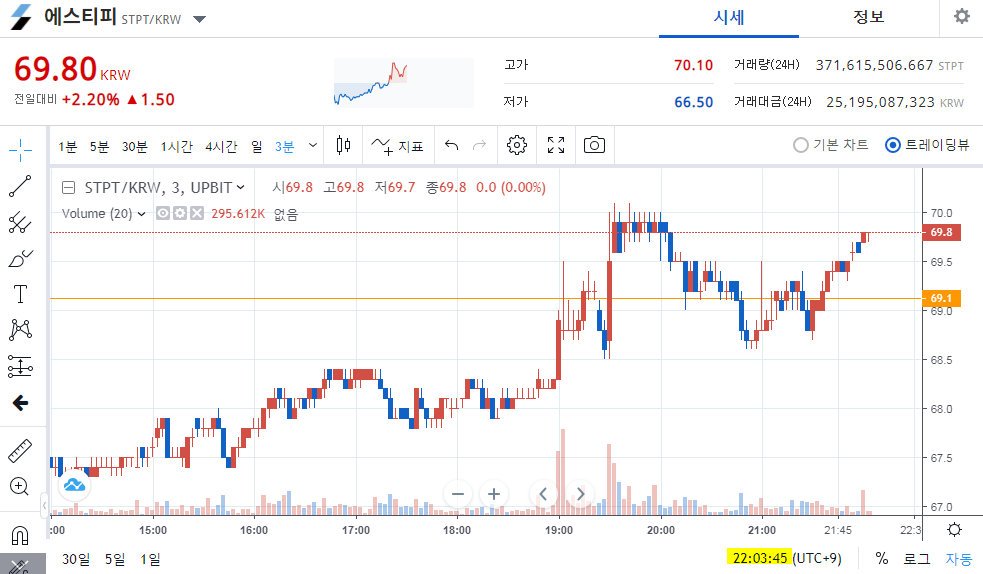Viewport: 983px width, 574px height.
Task: Switch to the 정보 tab
Action: tap(868, 18)
